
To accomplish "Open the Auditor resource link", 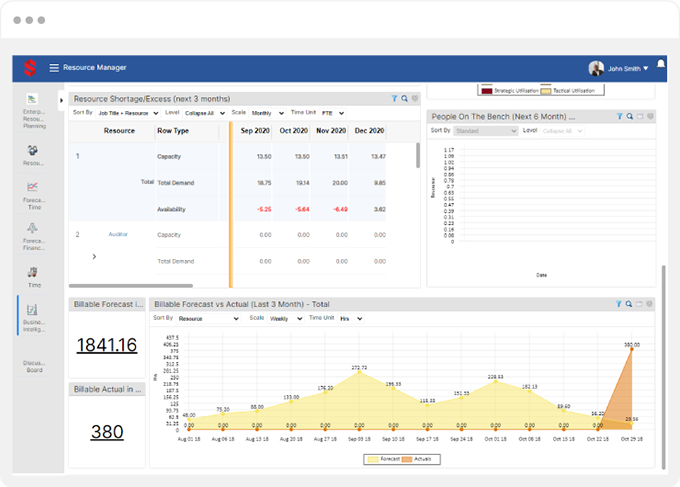I will [118, 234].
